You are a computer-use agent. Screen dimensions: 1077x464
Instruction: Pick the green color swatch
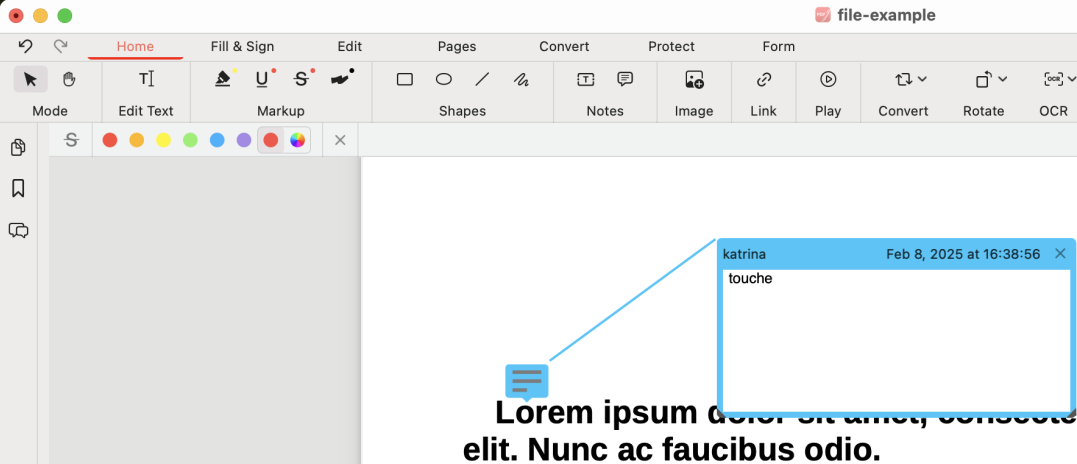tap(190, 140)
